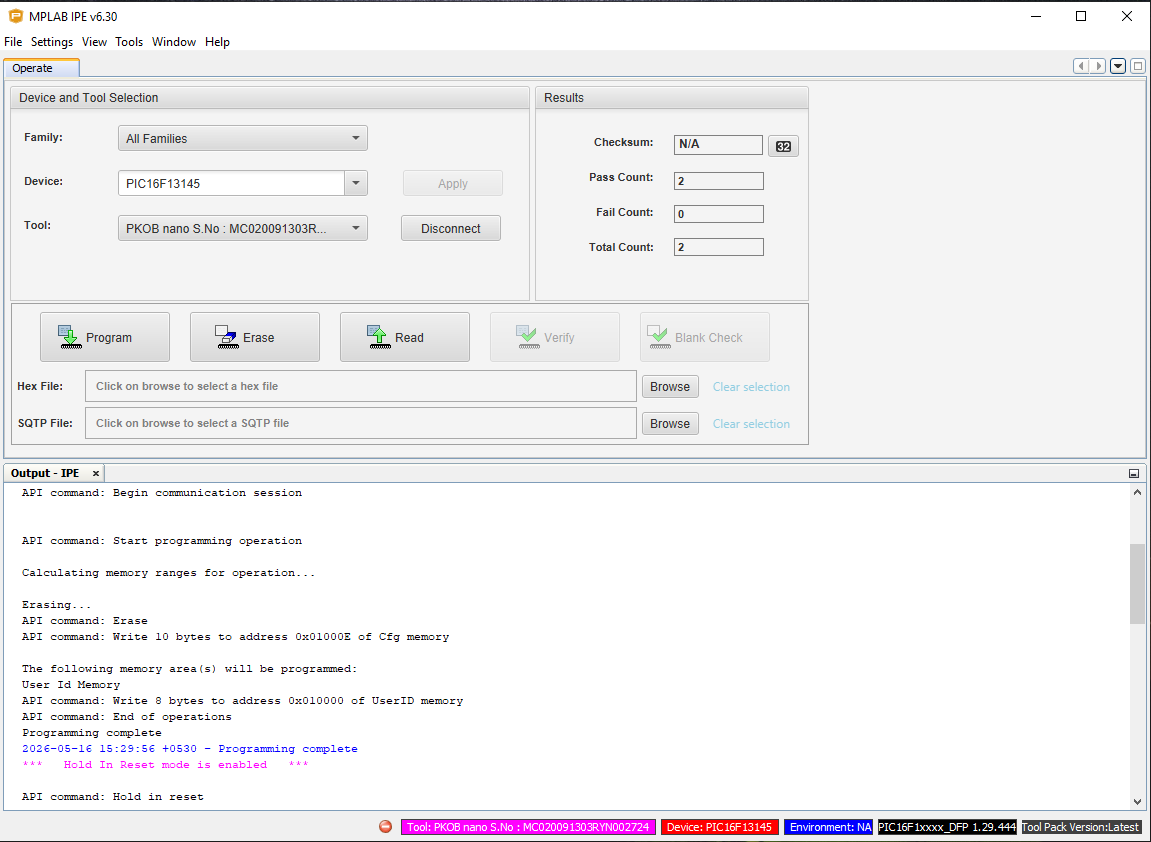Image resolution: width=1151 pixels, height=842 pixels.
Task: Minimize the Output panel using its icon
Action: [x=1134, y=473]
